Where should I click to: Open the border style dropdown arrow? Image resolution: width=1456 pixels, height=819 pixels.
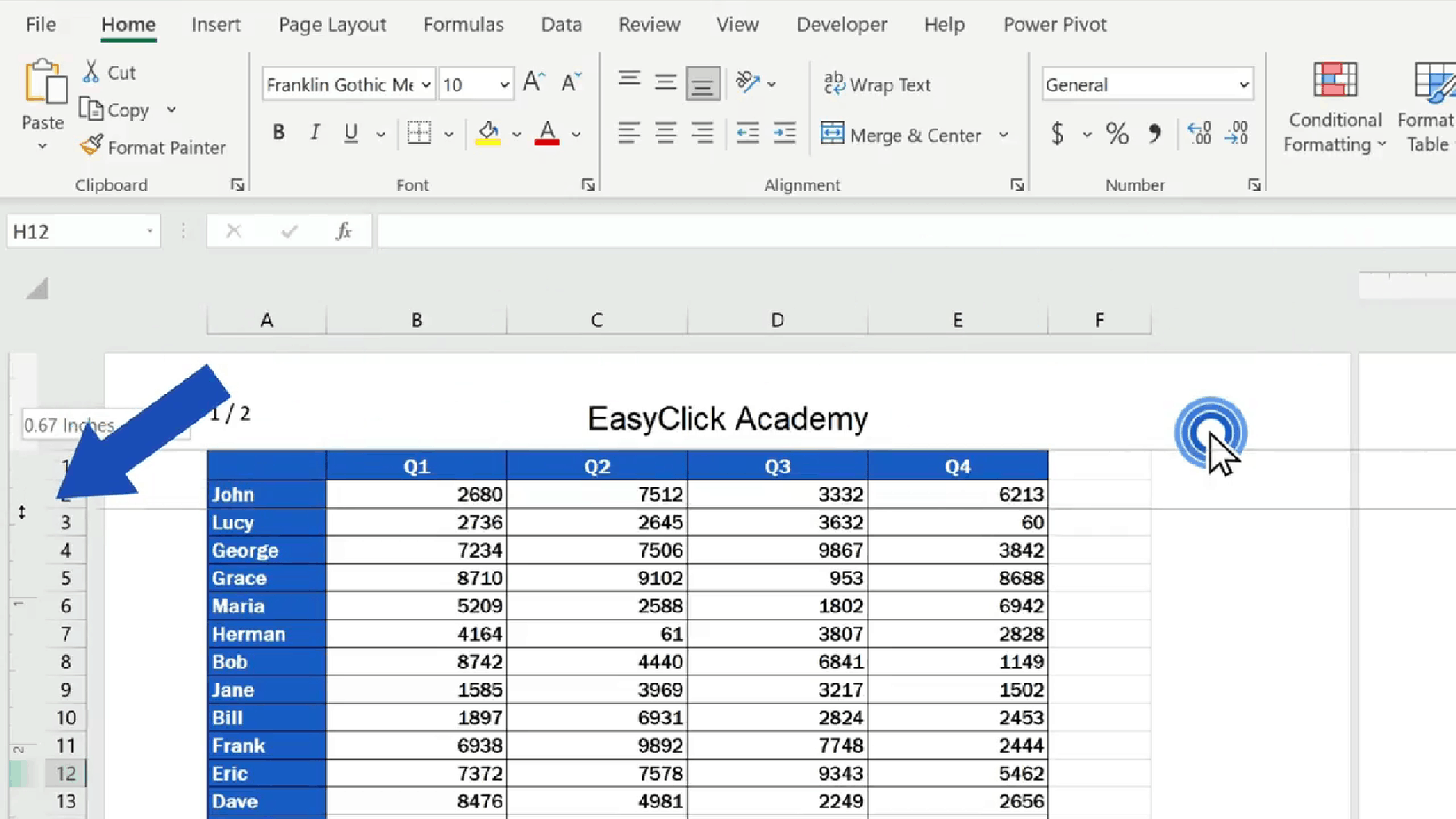pyautogui.click(x=451, y=134)
